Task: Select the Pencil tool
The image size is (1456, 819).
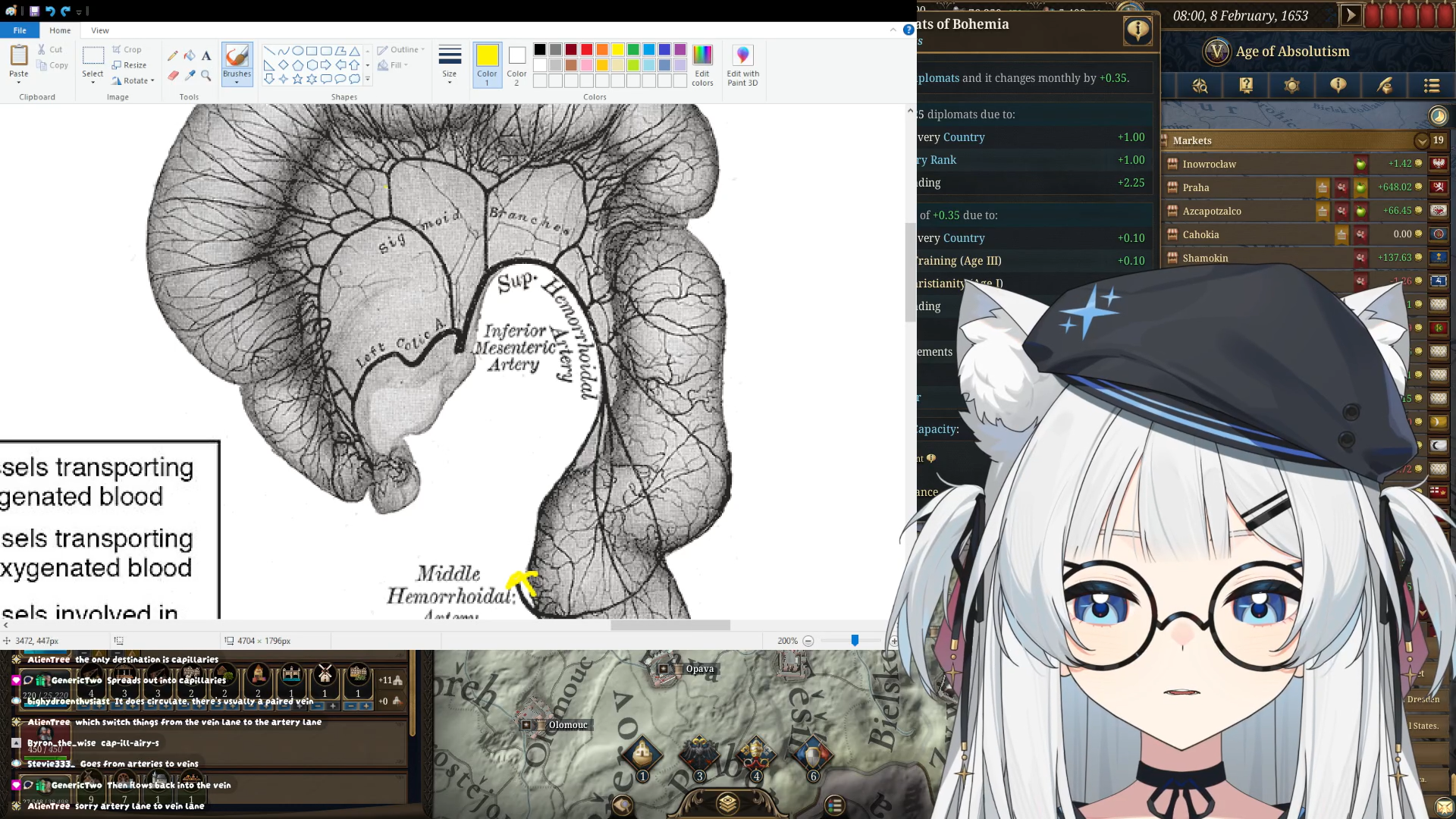Action: [x=173, y=55]
